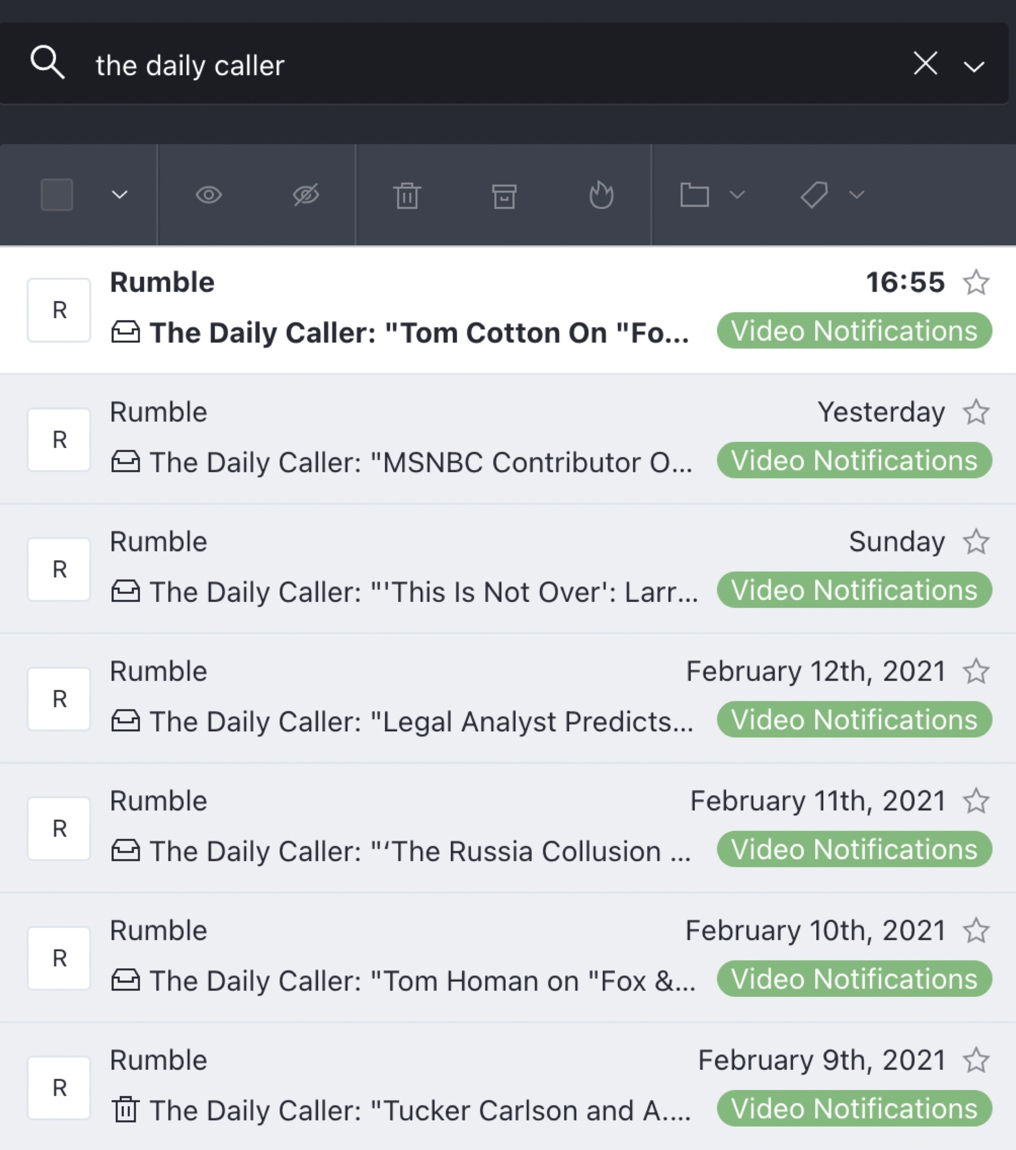
Task: Click Video Notifications label on February 11th email
Action: coord(855,849)
